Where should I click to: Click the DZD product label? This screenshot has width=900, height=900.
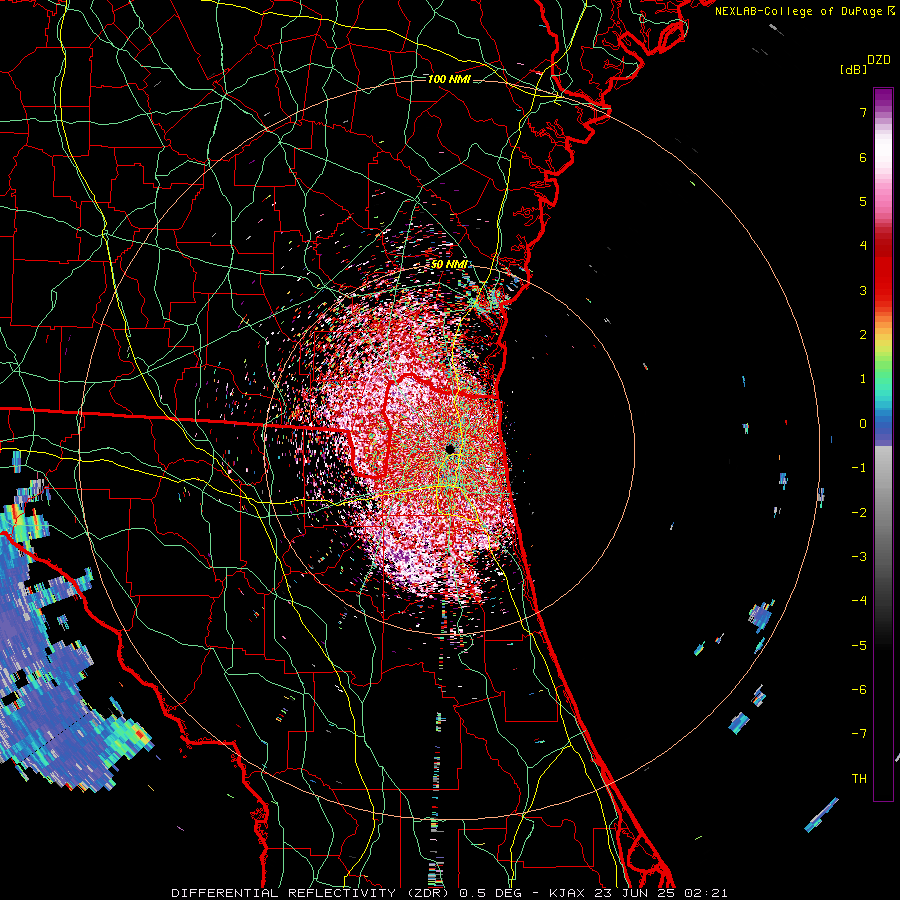tap(879, 60)
